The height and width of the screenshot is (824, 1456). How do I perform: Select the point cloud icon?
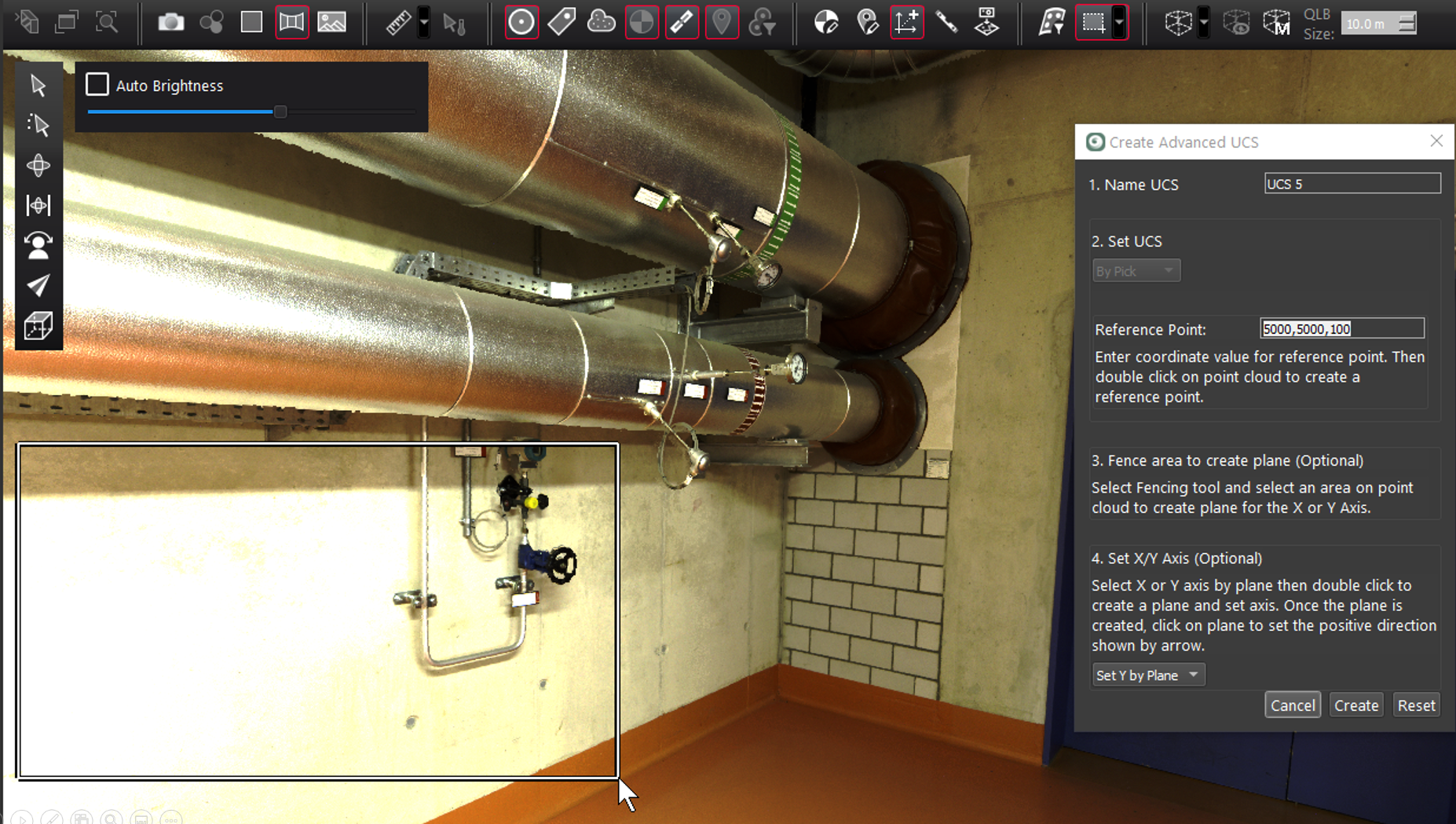(x=602, y=22)
